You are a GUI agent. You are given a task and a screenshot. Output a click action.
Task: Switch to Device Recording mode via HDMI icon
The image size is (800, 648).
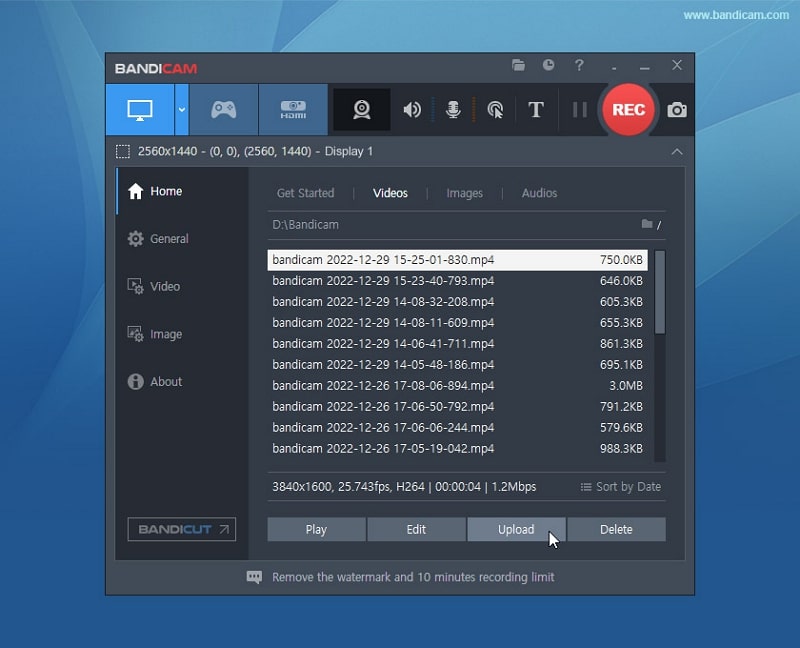293,110
